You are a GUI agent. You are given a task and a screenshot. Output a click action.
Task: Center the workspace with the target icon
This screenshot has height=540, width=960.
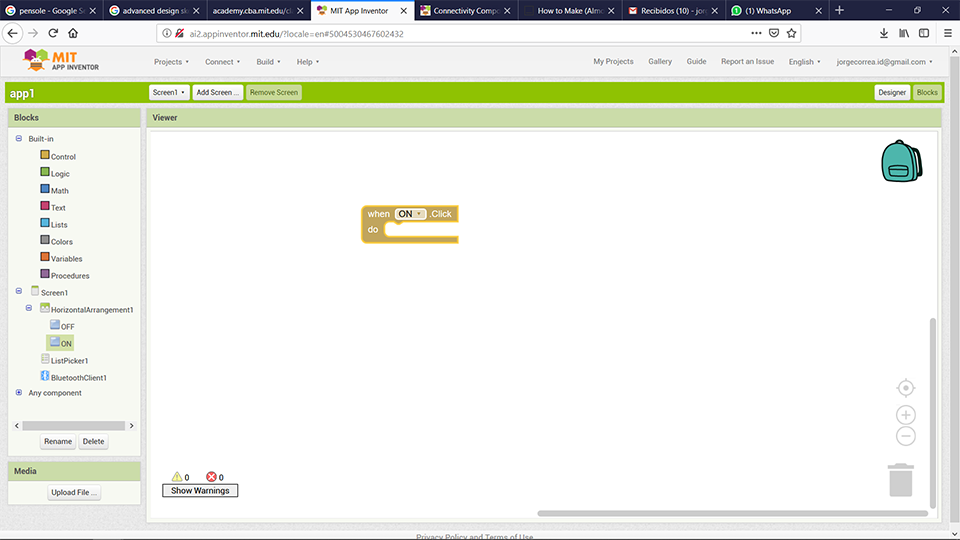[906, 388]
